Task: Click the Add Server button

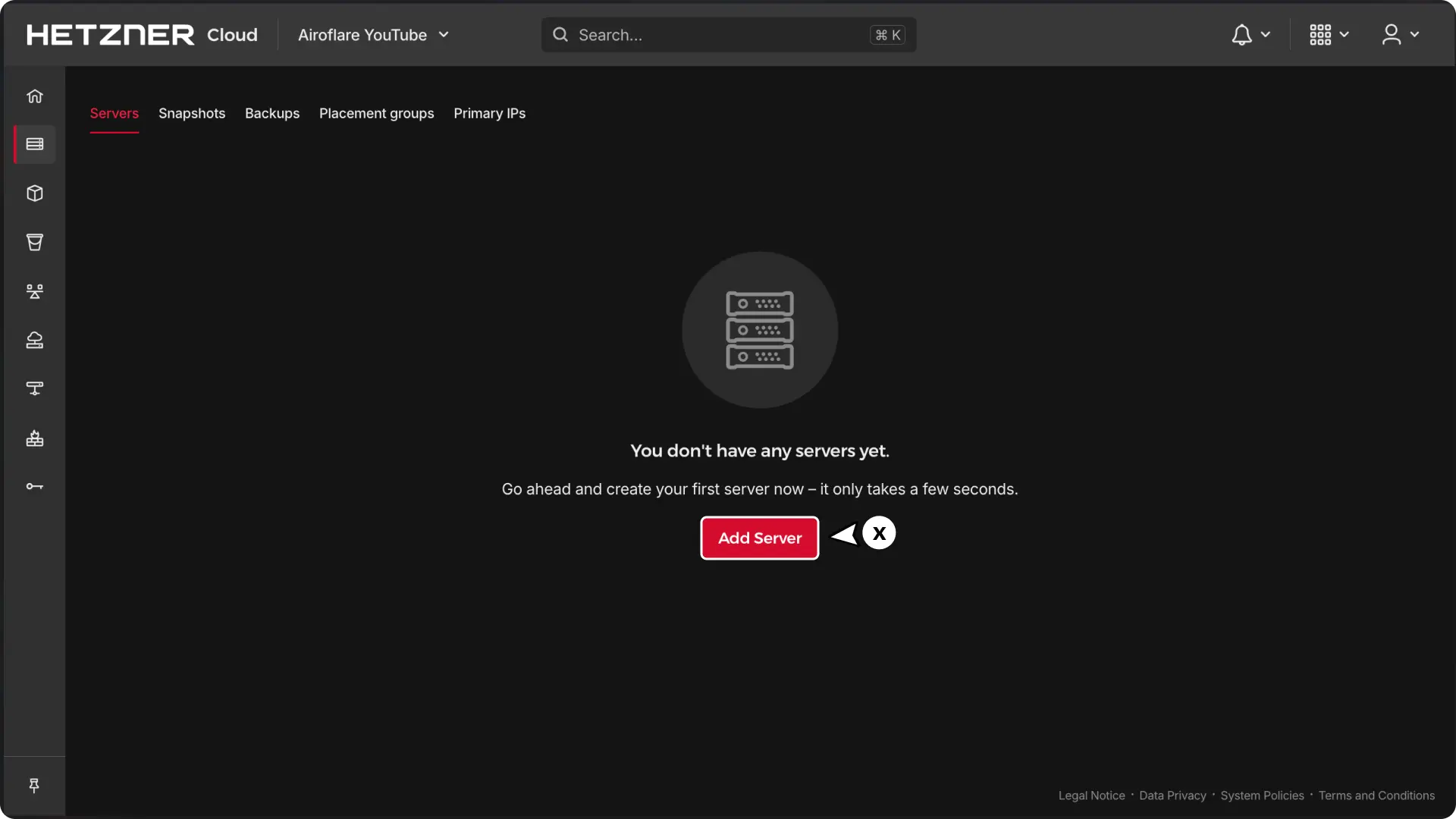Action: 759,538
